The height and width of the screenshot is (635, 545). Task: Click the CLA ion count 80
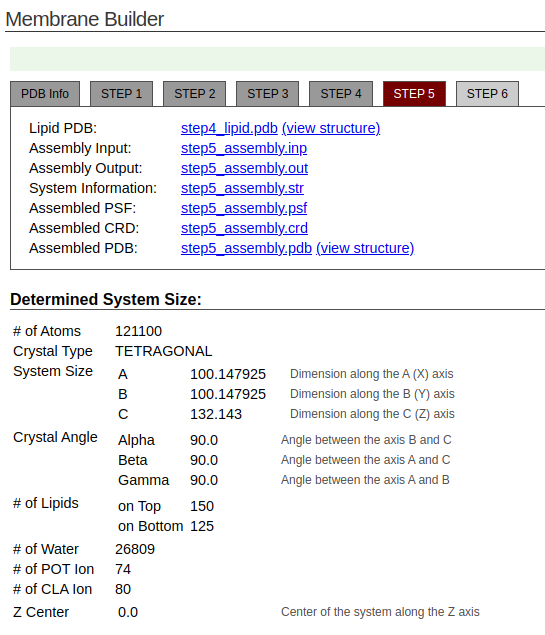[123, 589]
